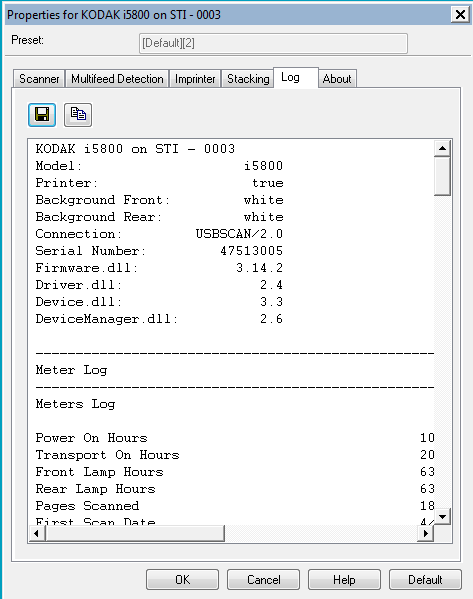Click the Firmware.dll version 3.14.2
The width and height of the screenshot is (473, 599).
coord(260,268)
